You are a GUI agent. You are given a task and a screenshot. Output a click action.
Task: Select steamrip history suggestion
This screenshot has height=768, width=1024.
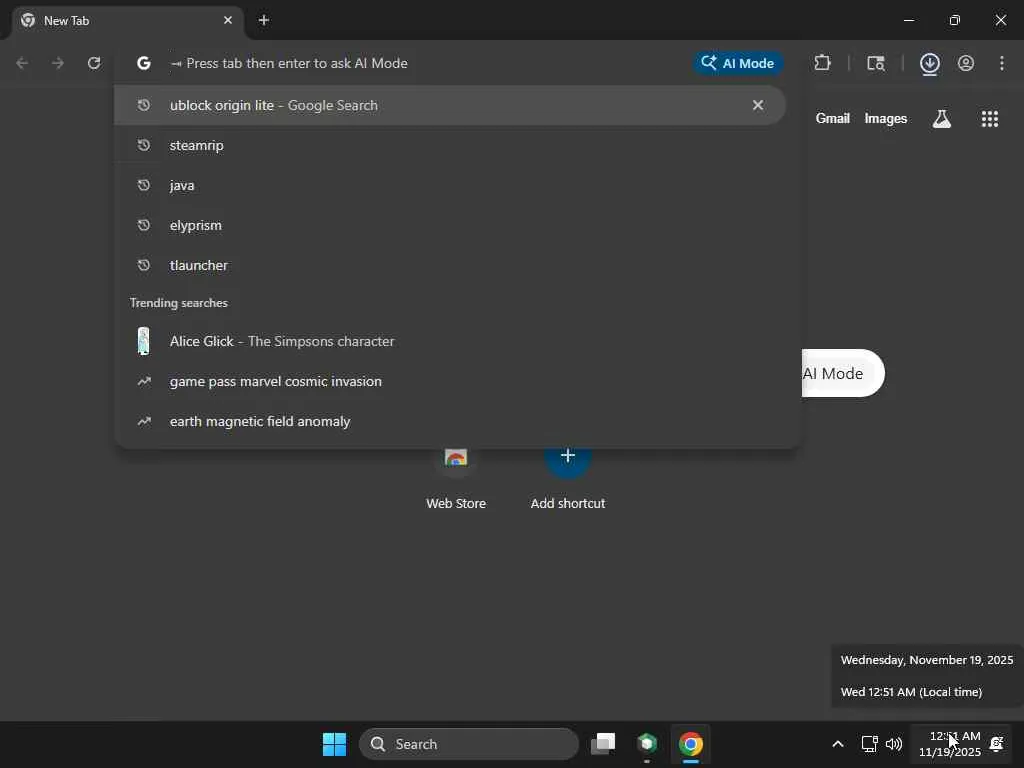point(449,145)
